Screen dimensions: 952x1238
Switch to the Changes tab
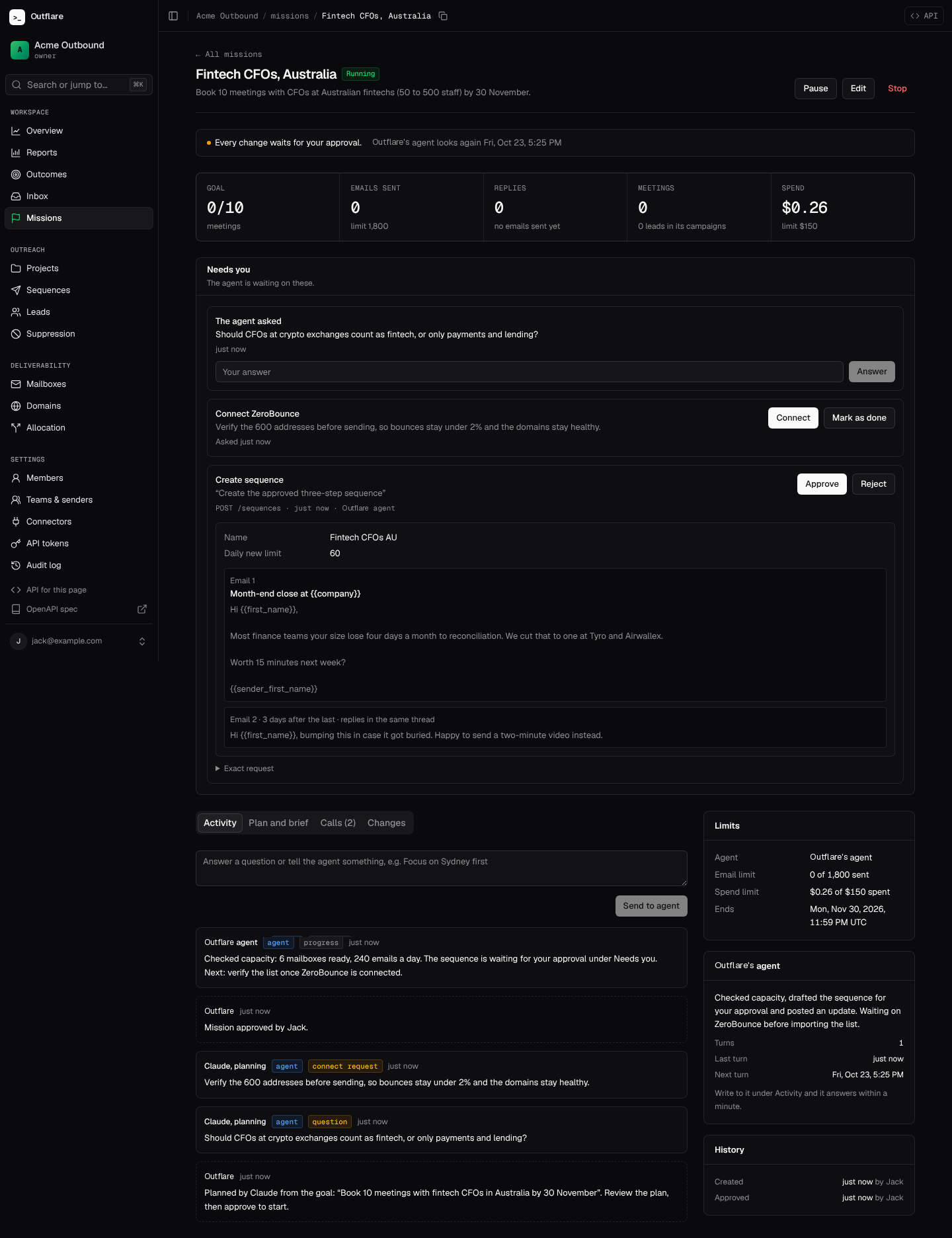tap(387, 823)
